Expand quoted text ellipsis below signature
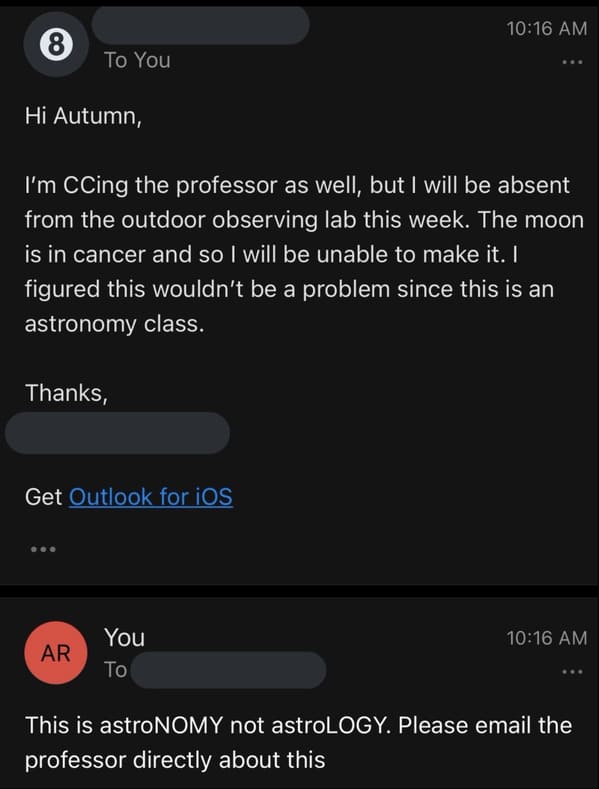 point(43,549)
